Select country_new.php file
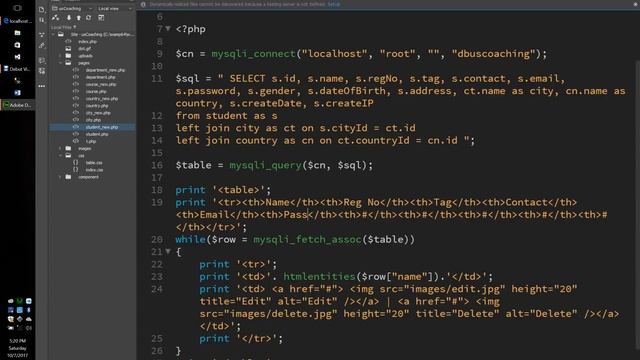Image resolution: width=640 pixels, height=360 pixels. 102,99
